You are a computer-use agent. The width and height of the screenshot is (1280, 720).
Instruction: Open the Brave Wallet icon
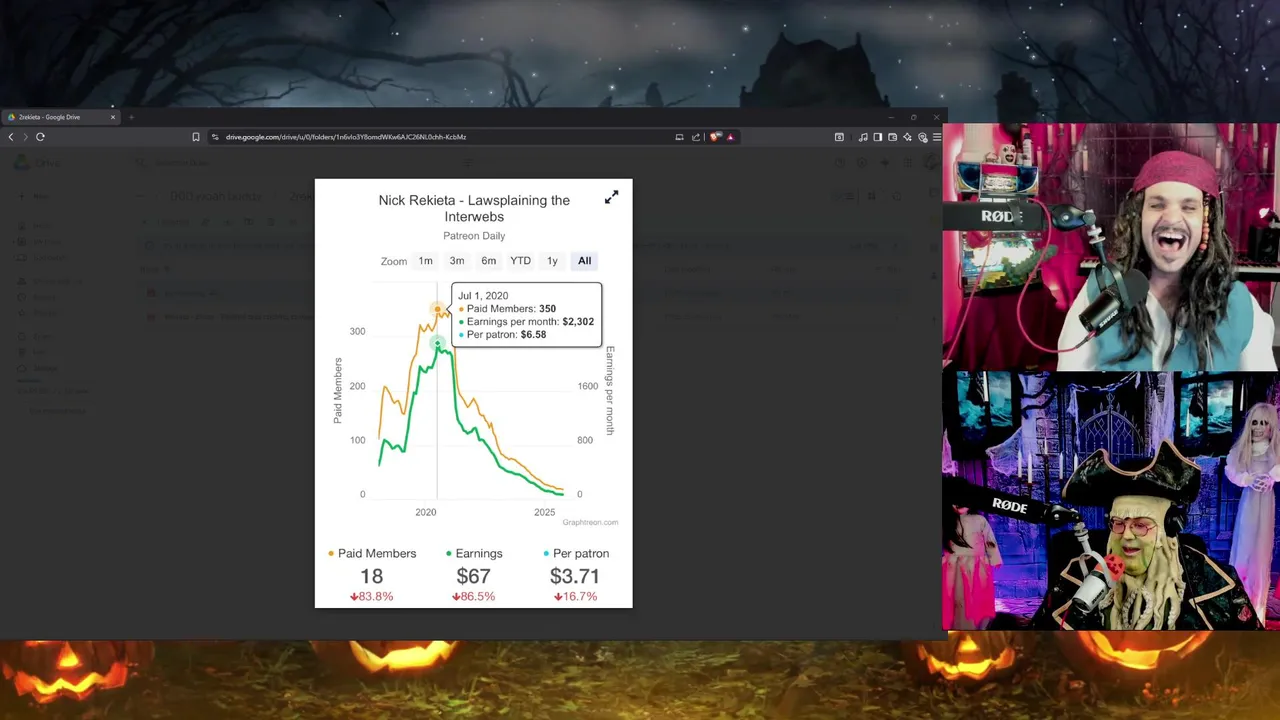[x=892, y=137]
